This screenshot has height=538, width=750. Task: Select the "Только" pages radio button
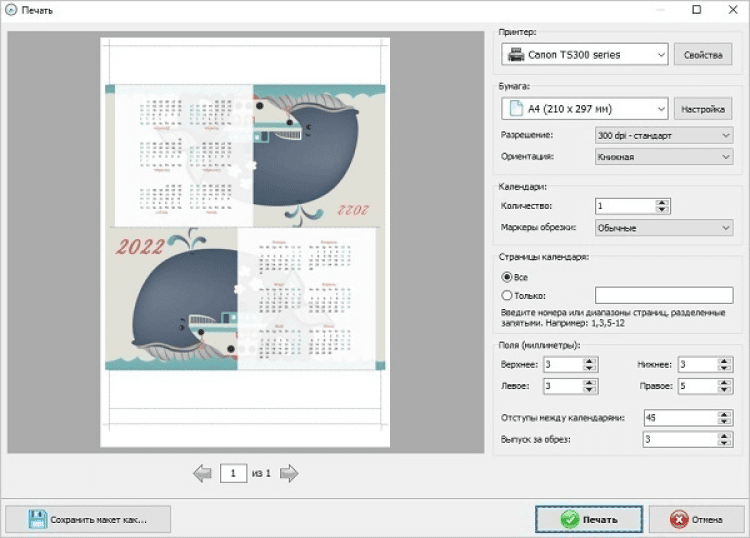pos(507,296)
